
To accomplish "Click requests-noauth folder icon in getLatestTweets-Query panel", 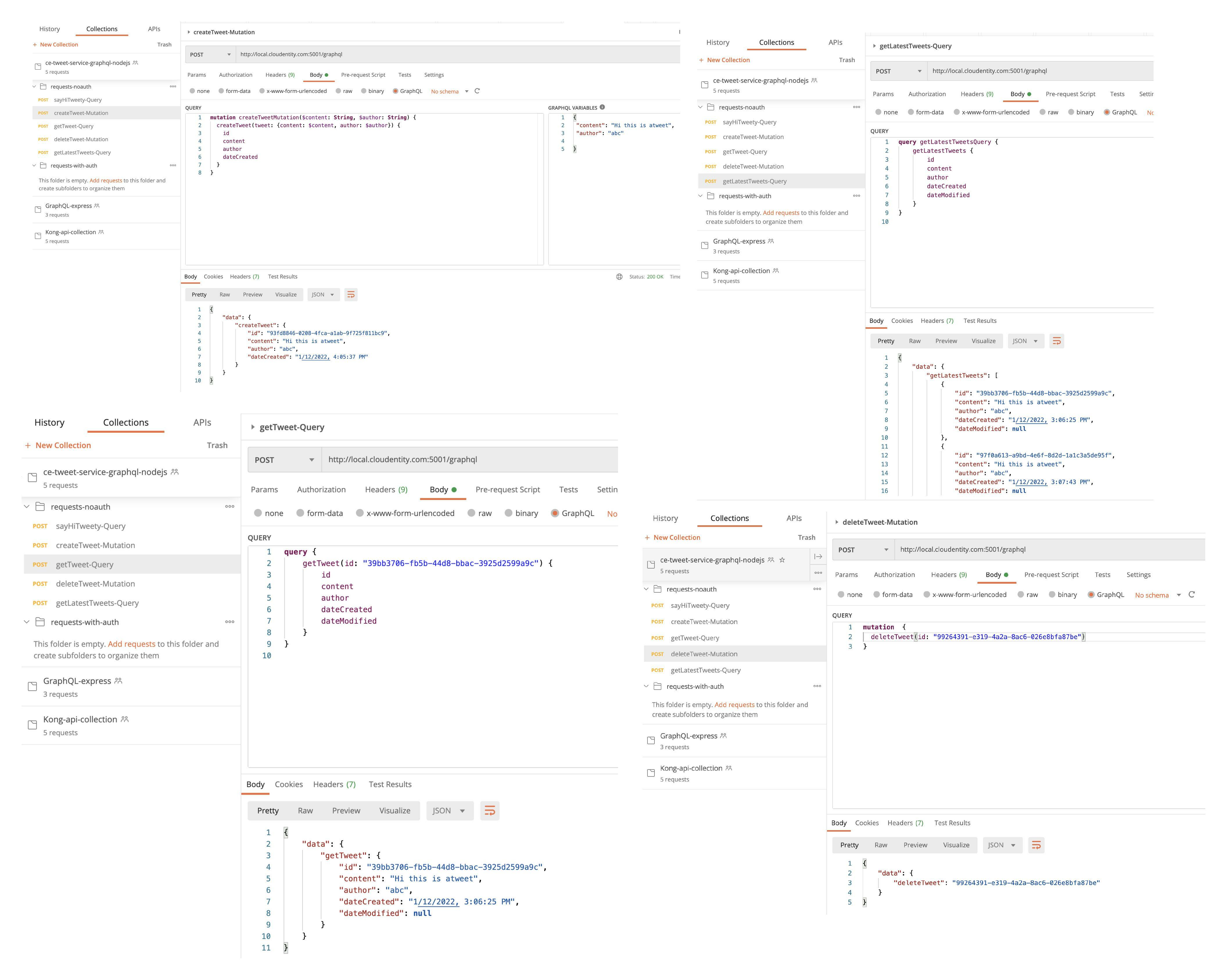I will coord(710,107).
